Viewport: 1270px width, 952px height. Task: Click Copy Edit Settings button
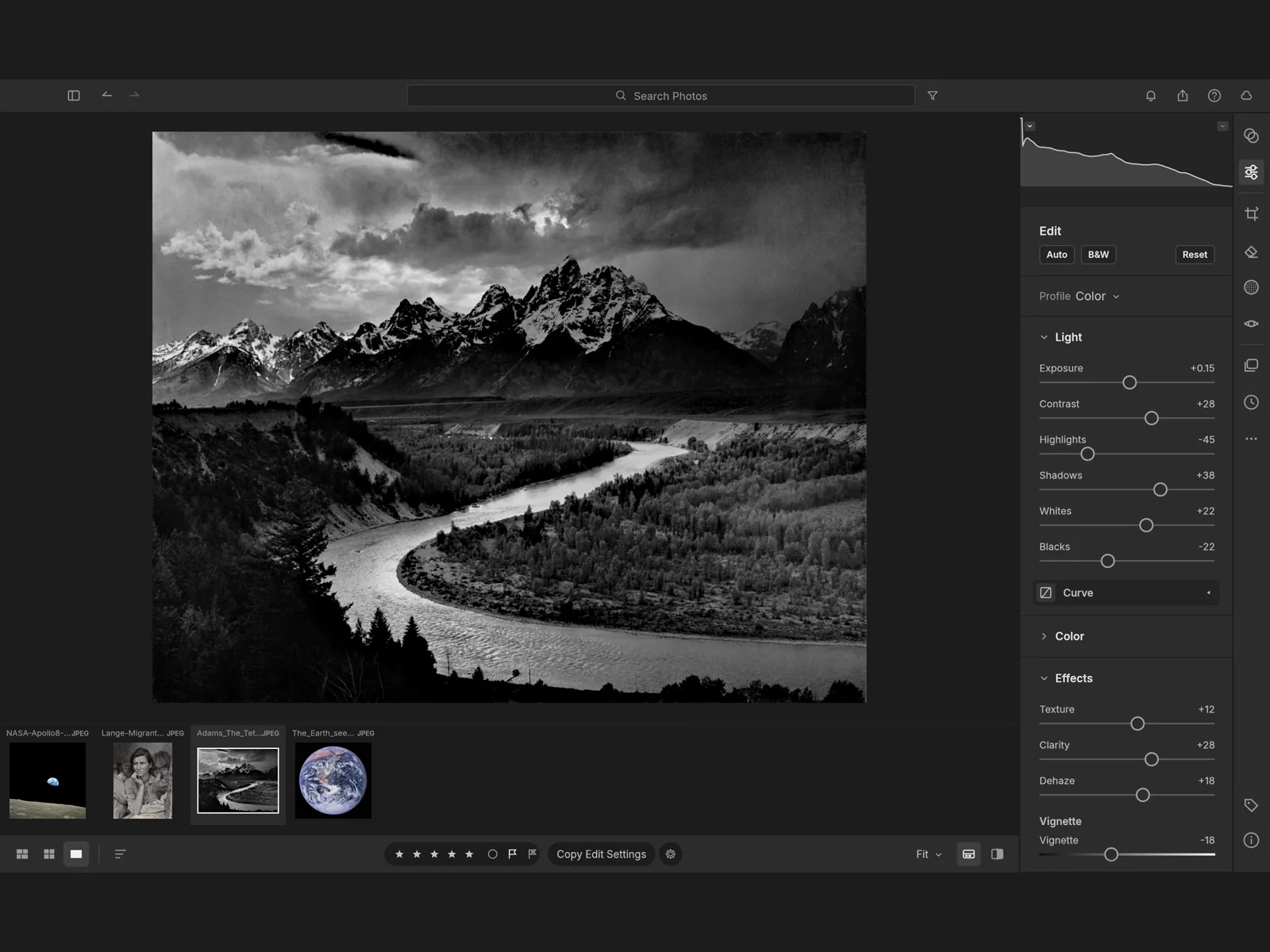601,854
